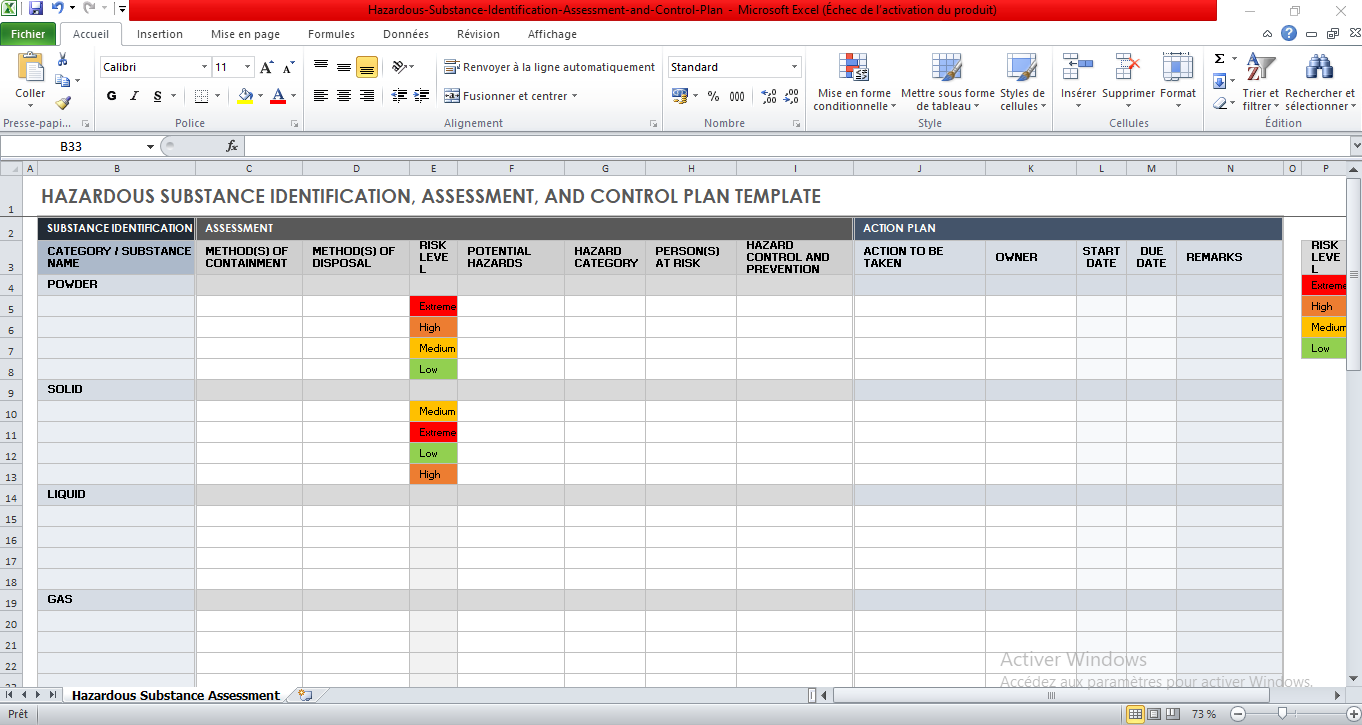Toggle Underline S button
1362x725 pixels.
point(157,96)
